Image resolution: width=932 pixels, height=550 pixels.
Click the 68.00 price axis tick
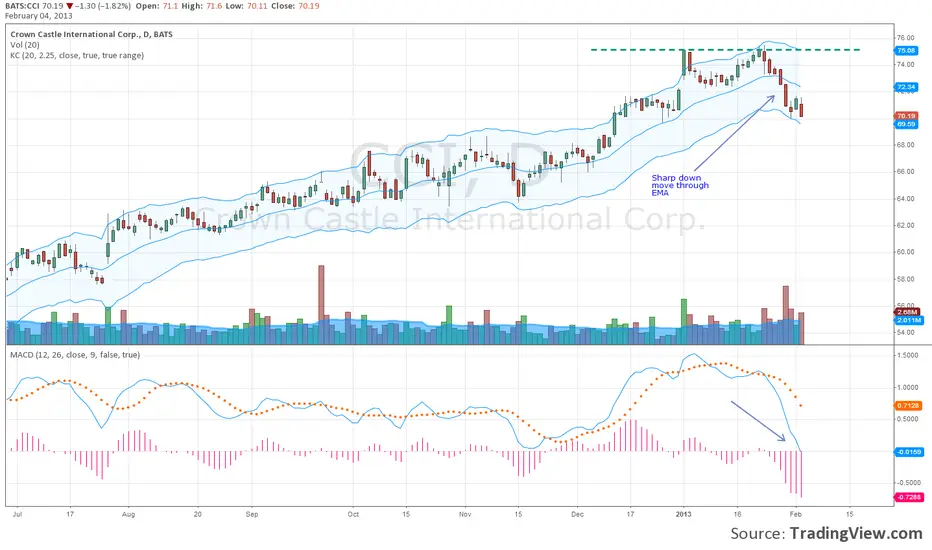point(906,145)
